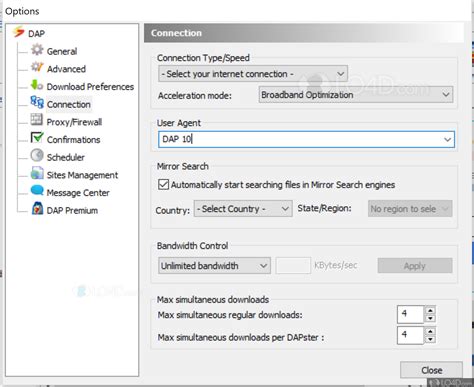Click the DAP Premium icon
The width and height of the screenshot is (474, 387).
(x=37, y=208)
